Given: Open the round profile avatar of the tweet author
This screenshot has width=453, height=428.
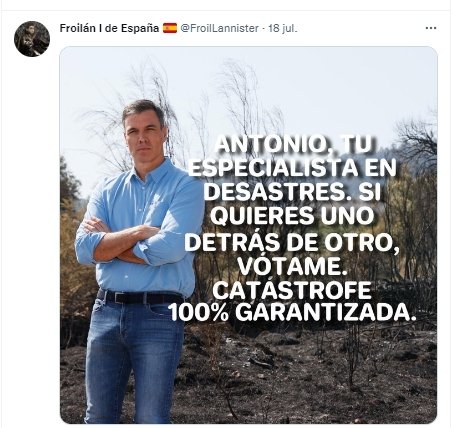Looking at the screenshot, I should tap(32, 39).
